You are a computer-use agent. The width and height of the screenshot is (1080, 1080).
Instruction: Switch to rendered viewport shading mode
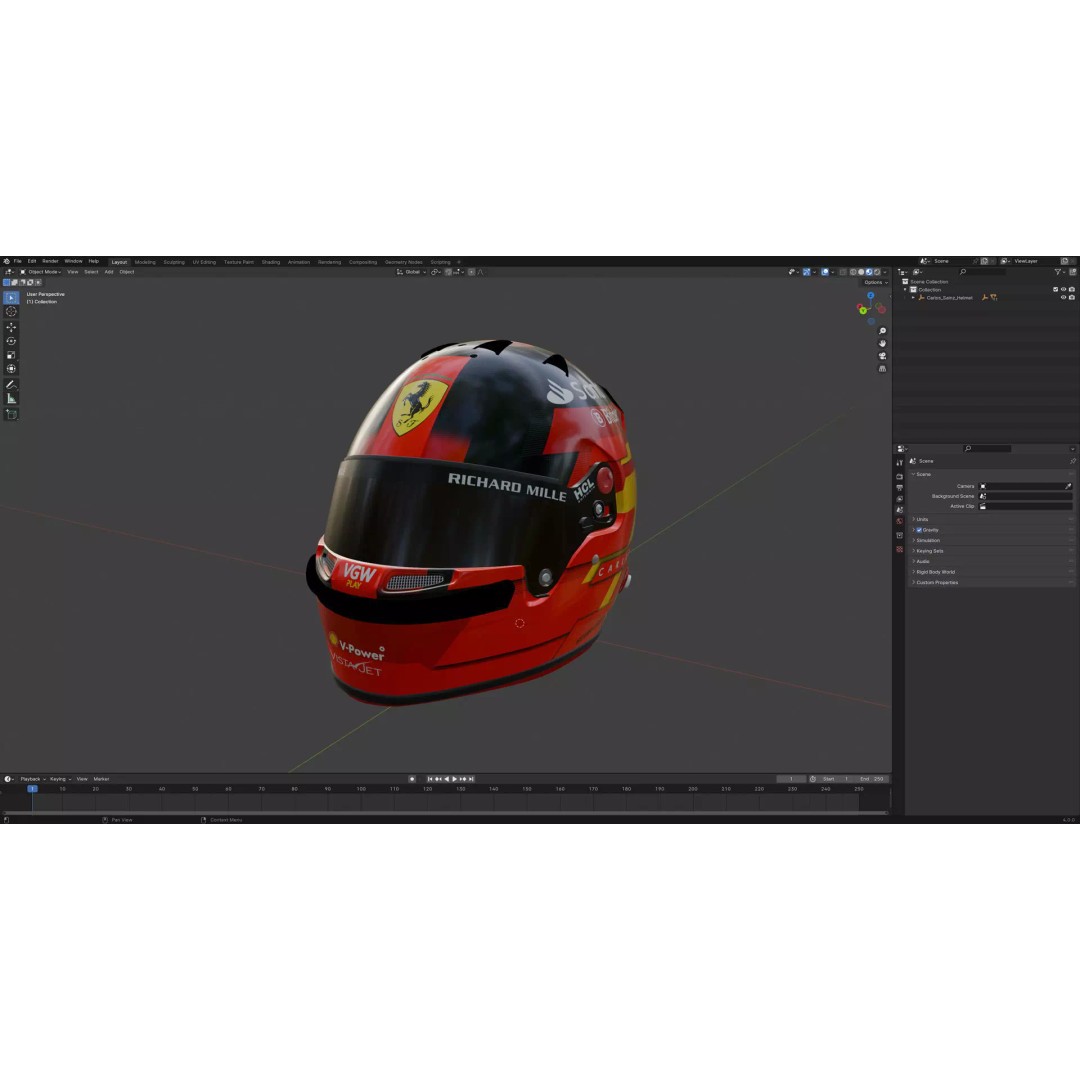tap(877, 272)
